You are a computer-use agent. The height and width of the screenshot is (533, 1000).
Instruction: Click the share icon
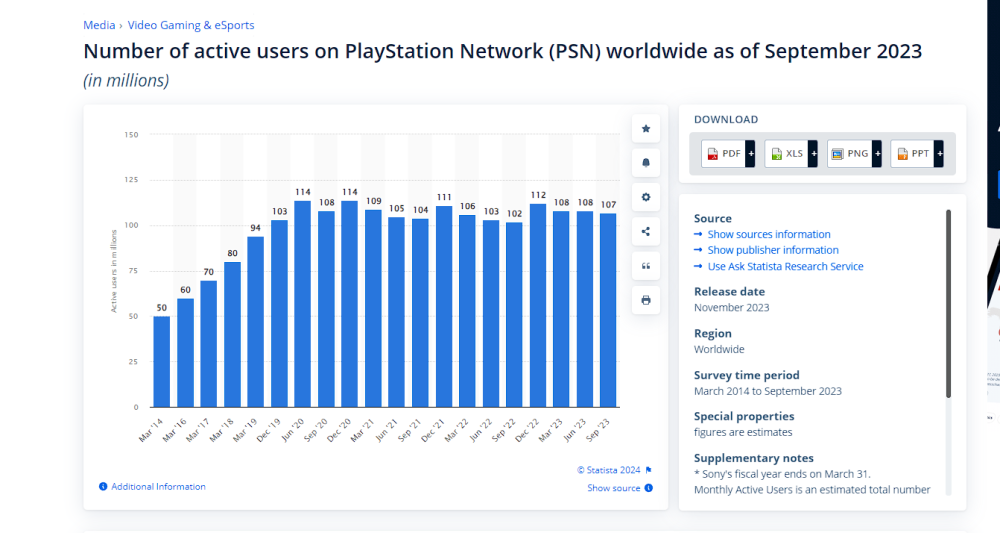(x=646, y=232)
